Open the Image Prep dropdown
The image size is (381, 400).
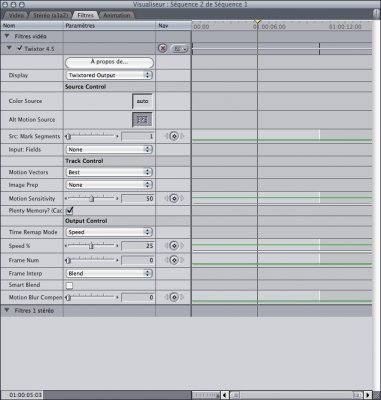tap(109, 185)
